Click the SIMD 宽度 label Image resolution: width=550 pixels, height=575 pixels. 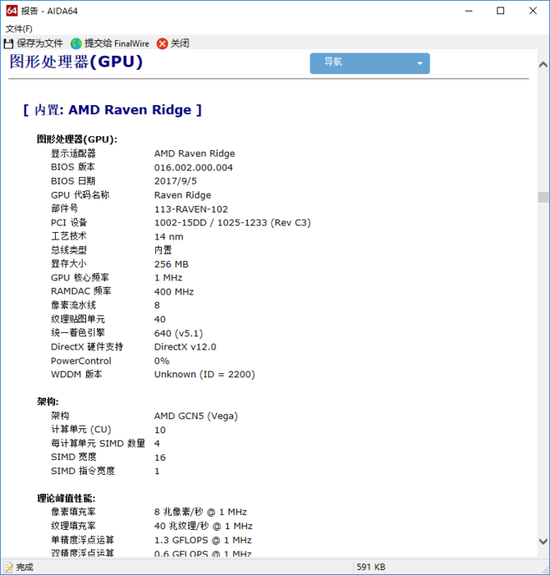(x=74, y=457)
